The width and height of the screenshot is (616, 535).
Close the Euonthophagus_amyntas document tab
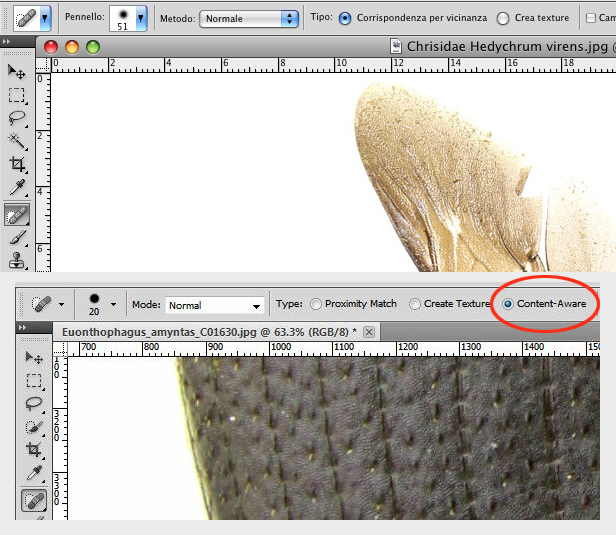coord(368,331)
